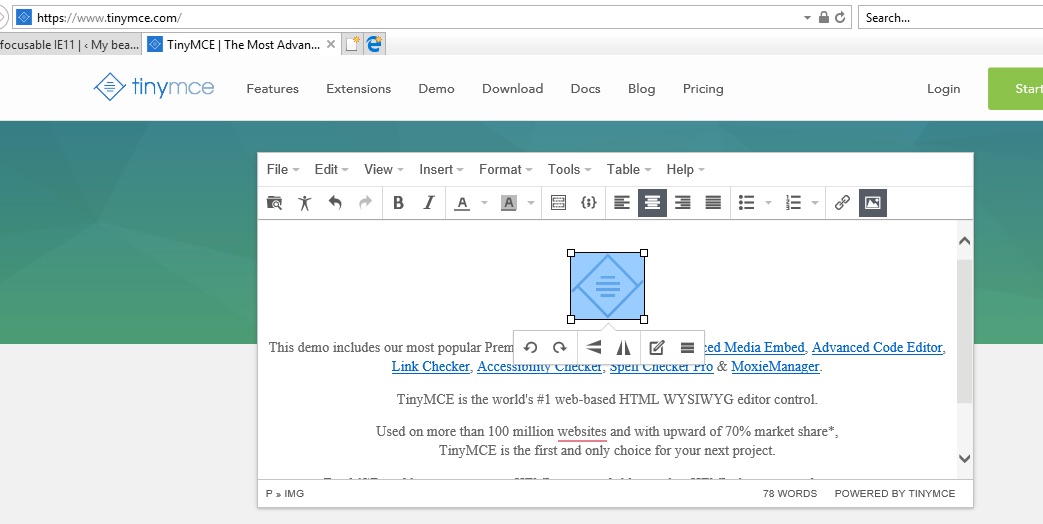Viewport: 1043px width, 524px height.
Task: Open the Table menu
Action: coord(629,170)
